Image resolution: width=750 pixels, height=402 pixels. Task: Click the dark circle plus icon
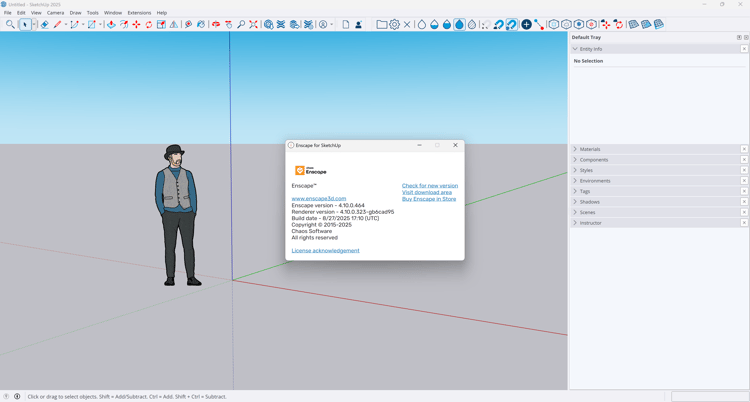pos(526,24)
